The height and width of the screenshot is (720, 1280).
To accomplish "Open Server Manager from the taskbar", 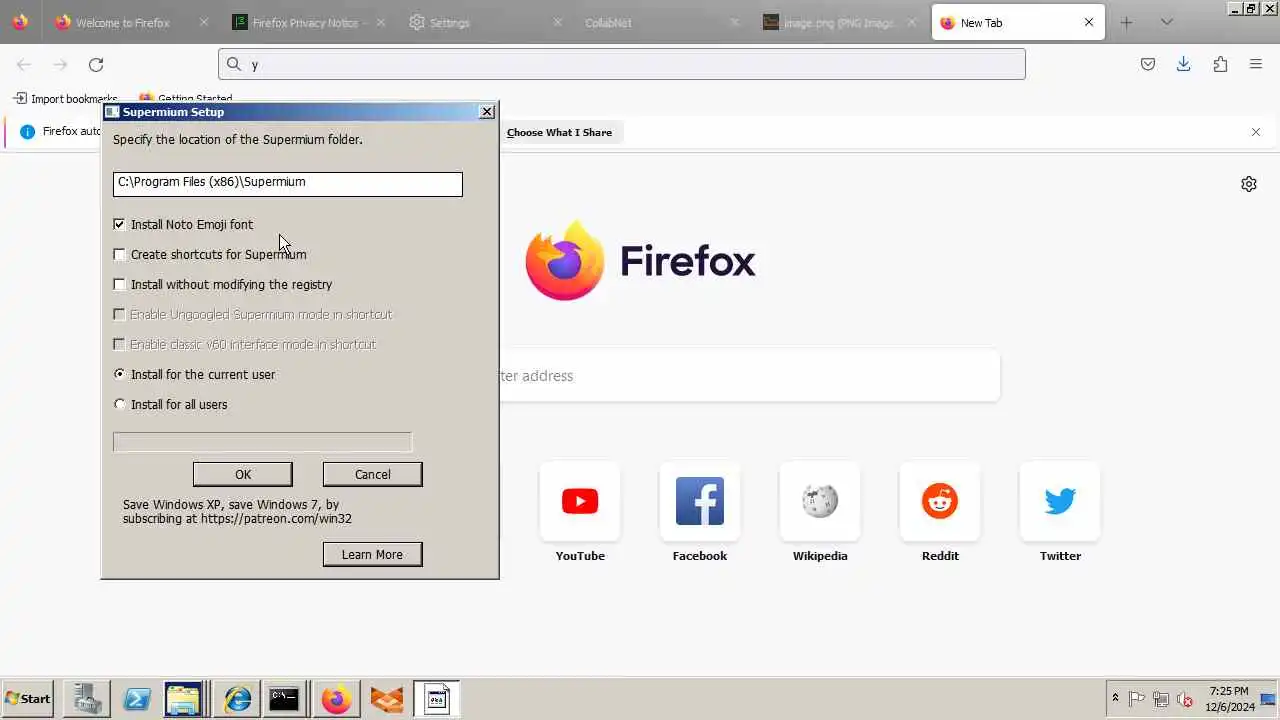I will tap(87, 699).
